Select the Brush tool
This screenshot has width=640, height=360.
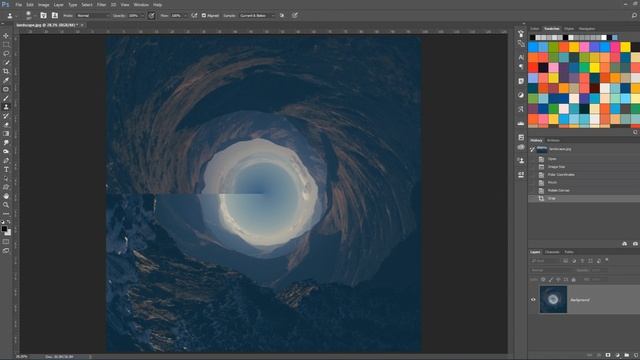click(6, 98)
